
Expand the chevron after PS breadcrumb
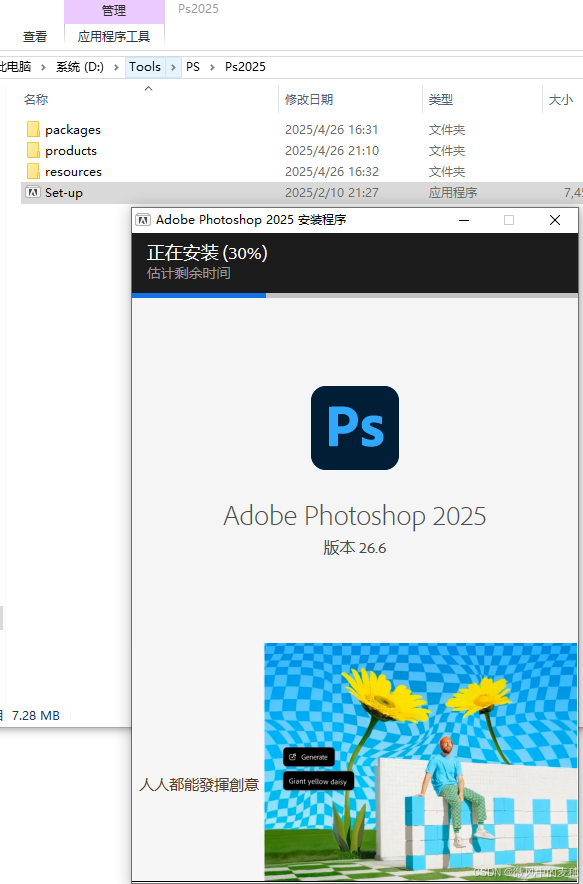click(x=213, y=67)
